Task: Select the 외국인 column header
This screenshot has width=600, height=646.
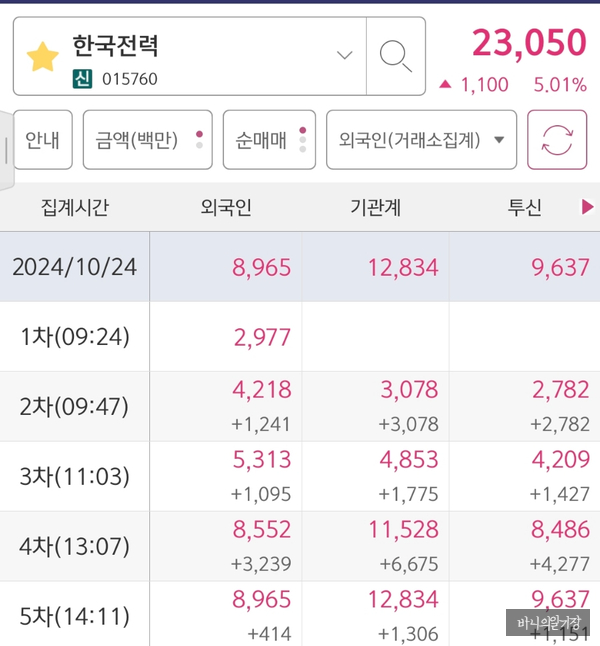Action: pyautogui.click(x=226, y=207)
